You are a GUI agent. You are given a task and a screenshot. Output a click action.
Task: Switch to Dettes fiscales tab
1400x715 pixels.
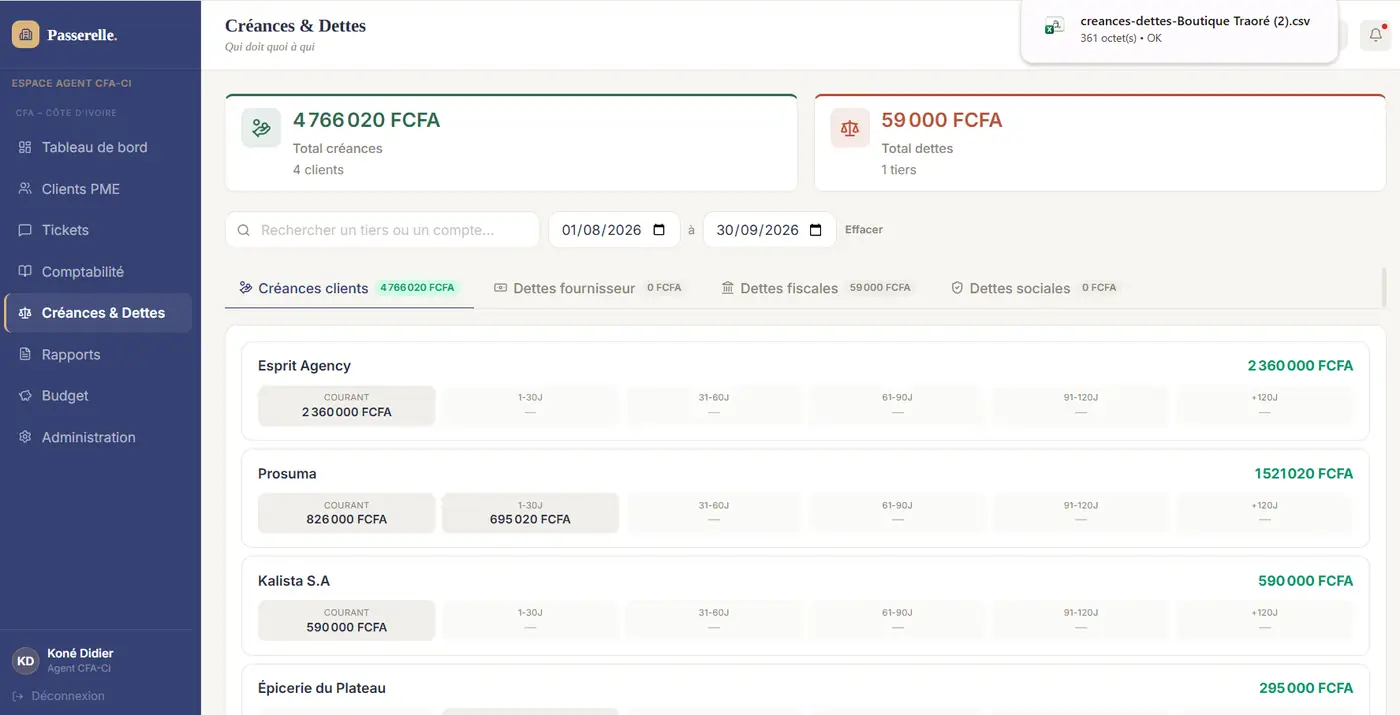[x=817, y=288]
